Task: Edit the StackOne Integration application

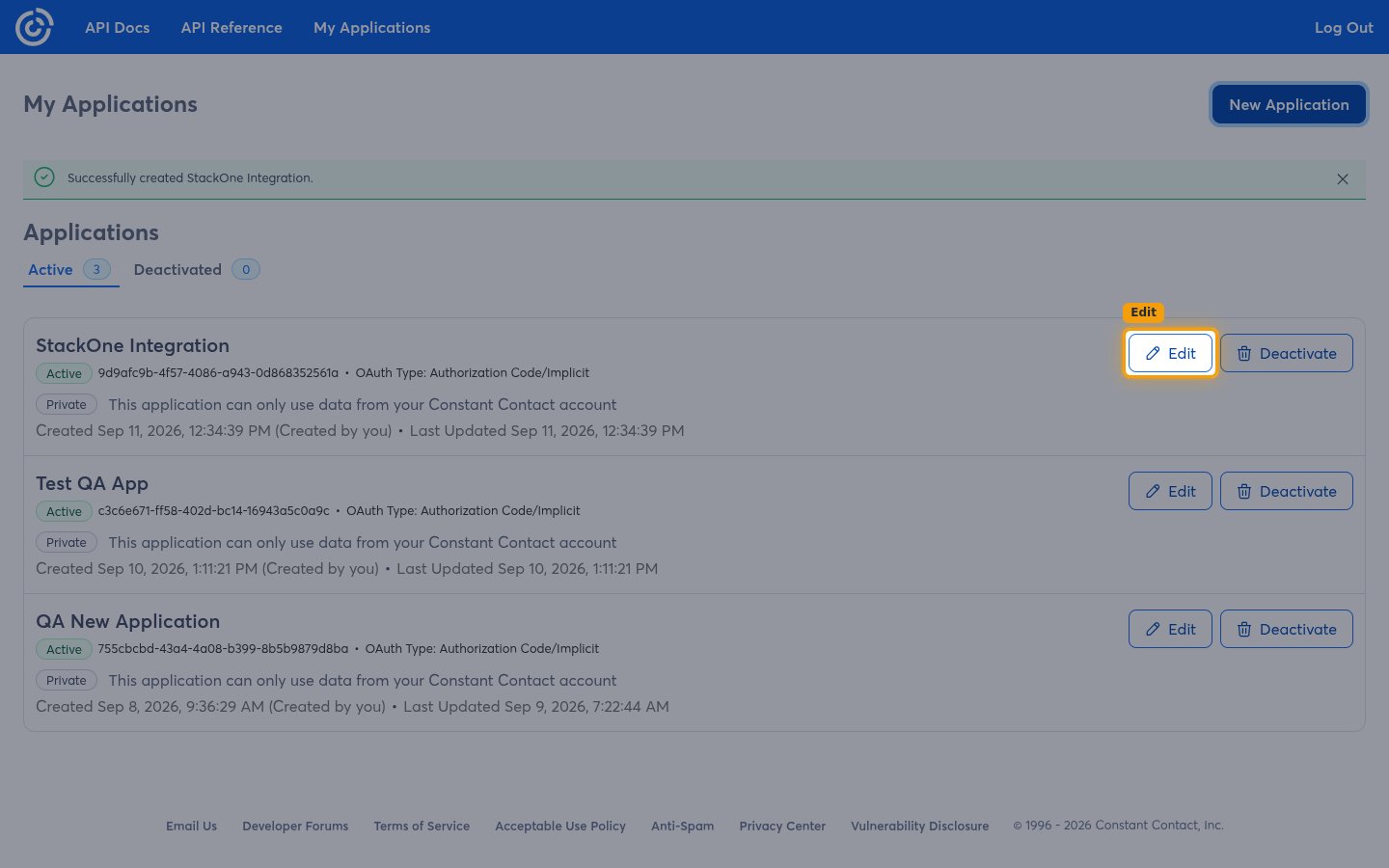Action: (x=1170, y=353)
